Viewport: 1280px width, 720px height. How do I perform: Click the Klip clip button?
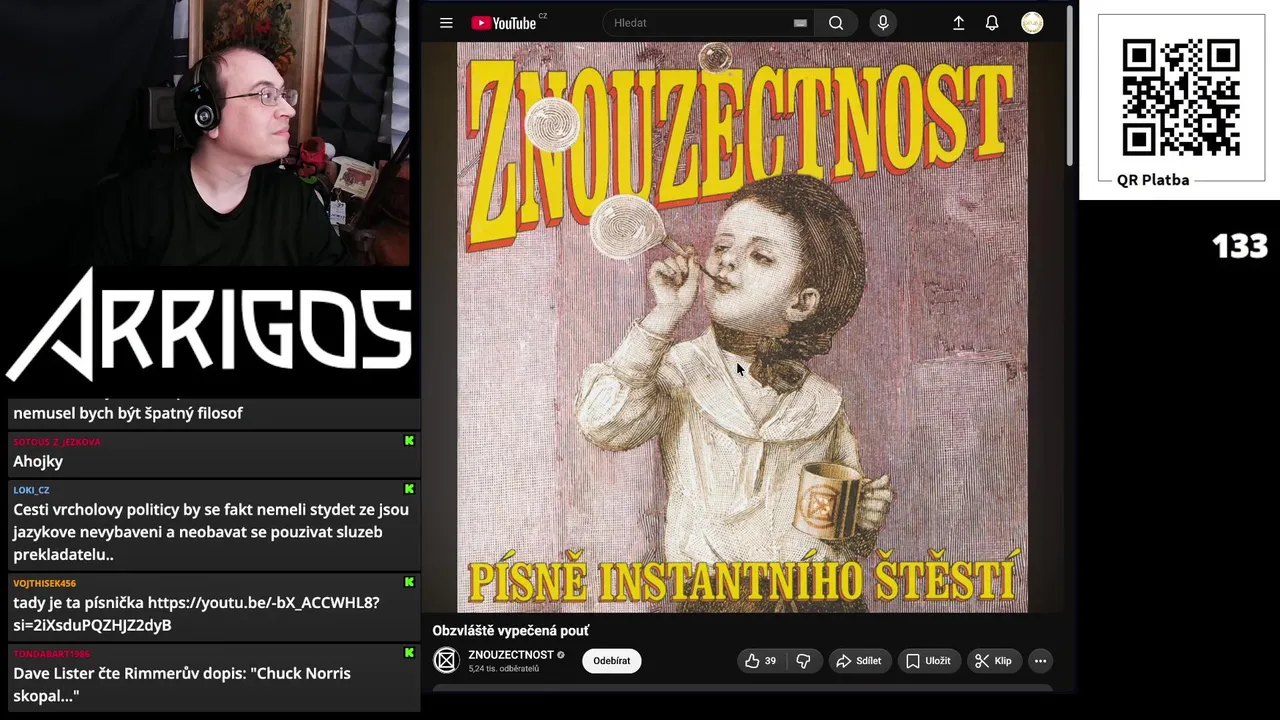pyautogui.click(x=994, y=661)
